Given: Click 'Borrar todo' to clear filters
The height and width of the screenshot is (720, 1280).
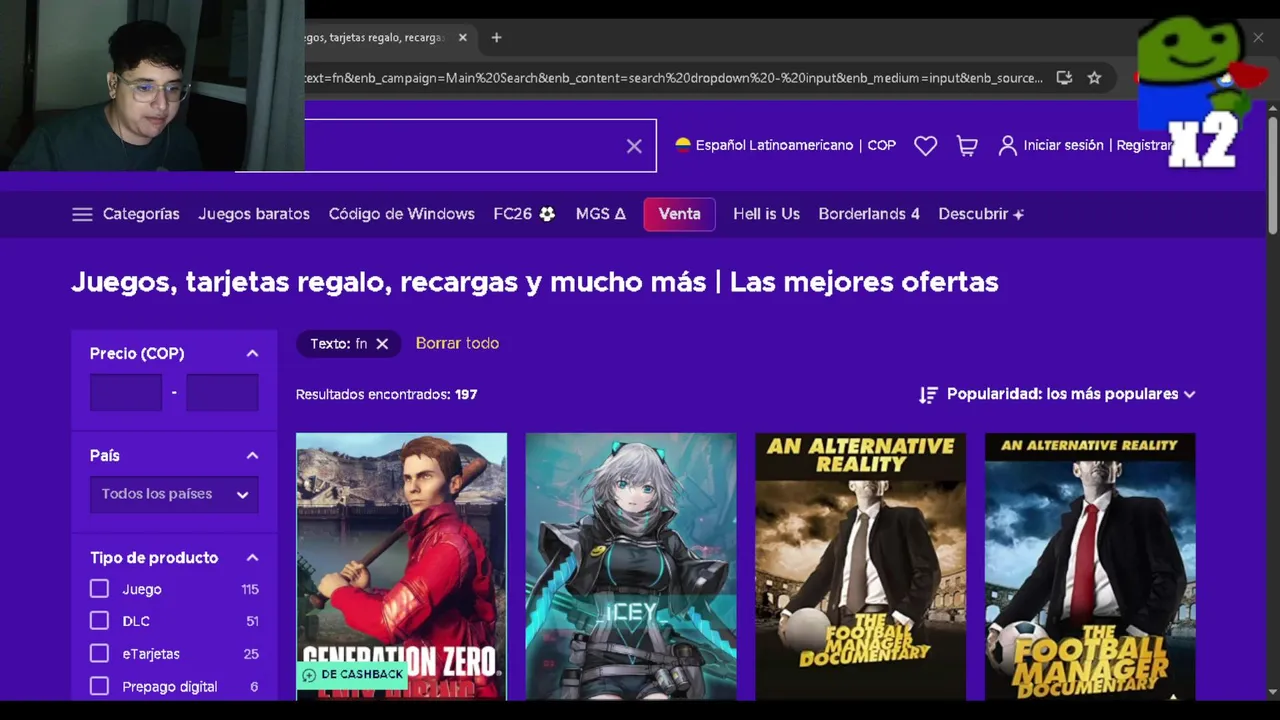Looking at the screenshot, I should point(457,343).
